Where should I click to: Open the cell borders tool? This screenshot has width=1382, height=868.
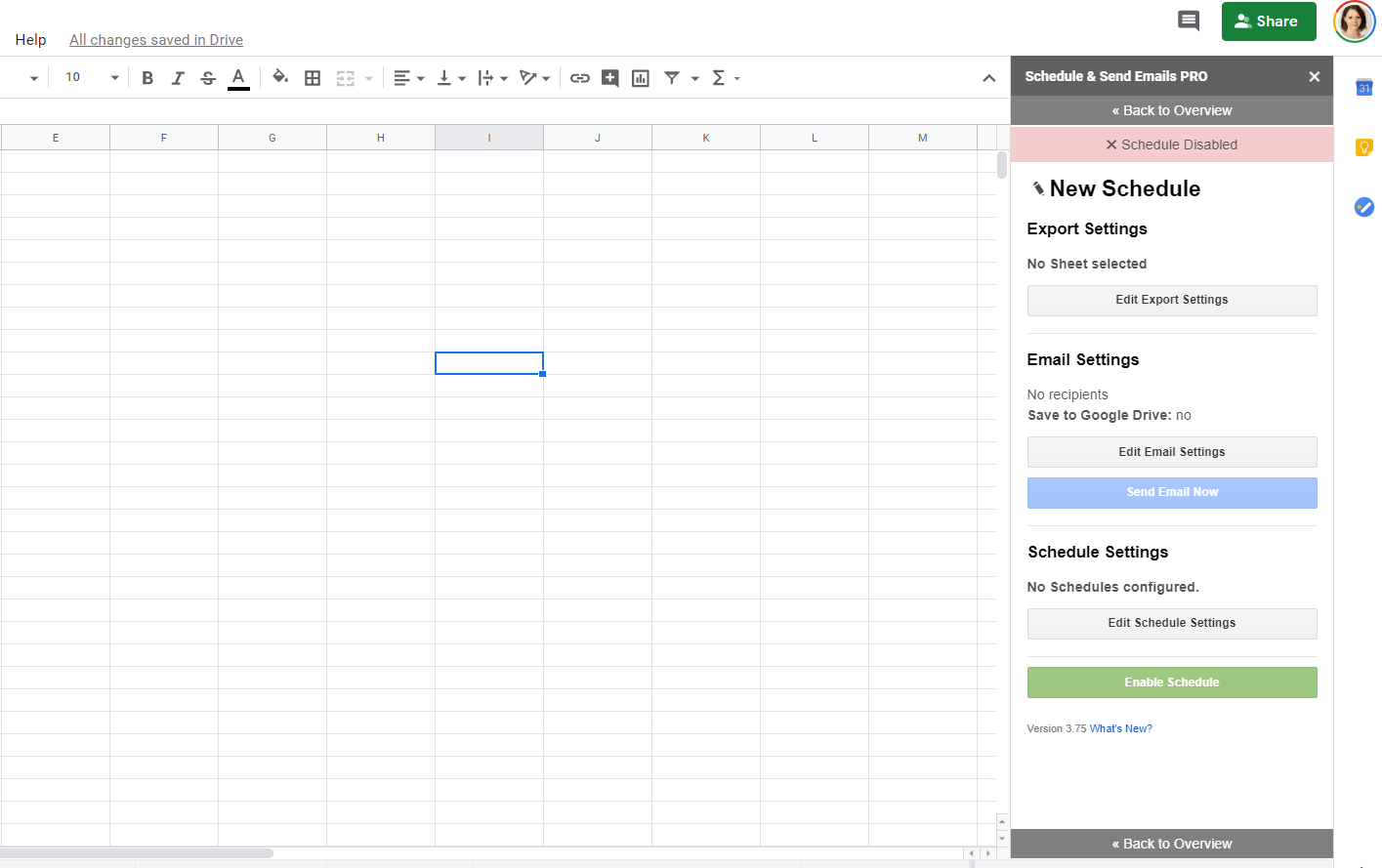point(313,78)
